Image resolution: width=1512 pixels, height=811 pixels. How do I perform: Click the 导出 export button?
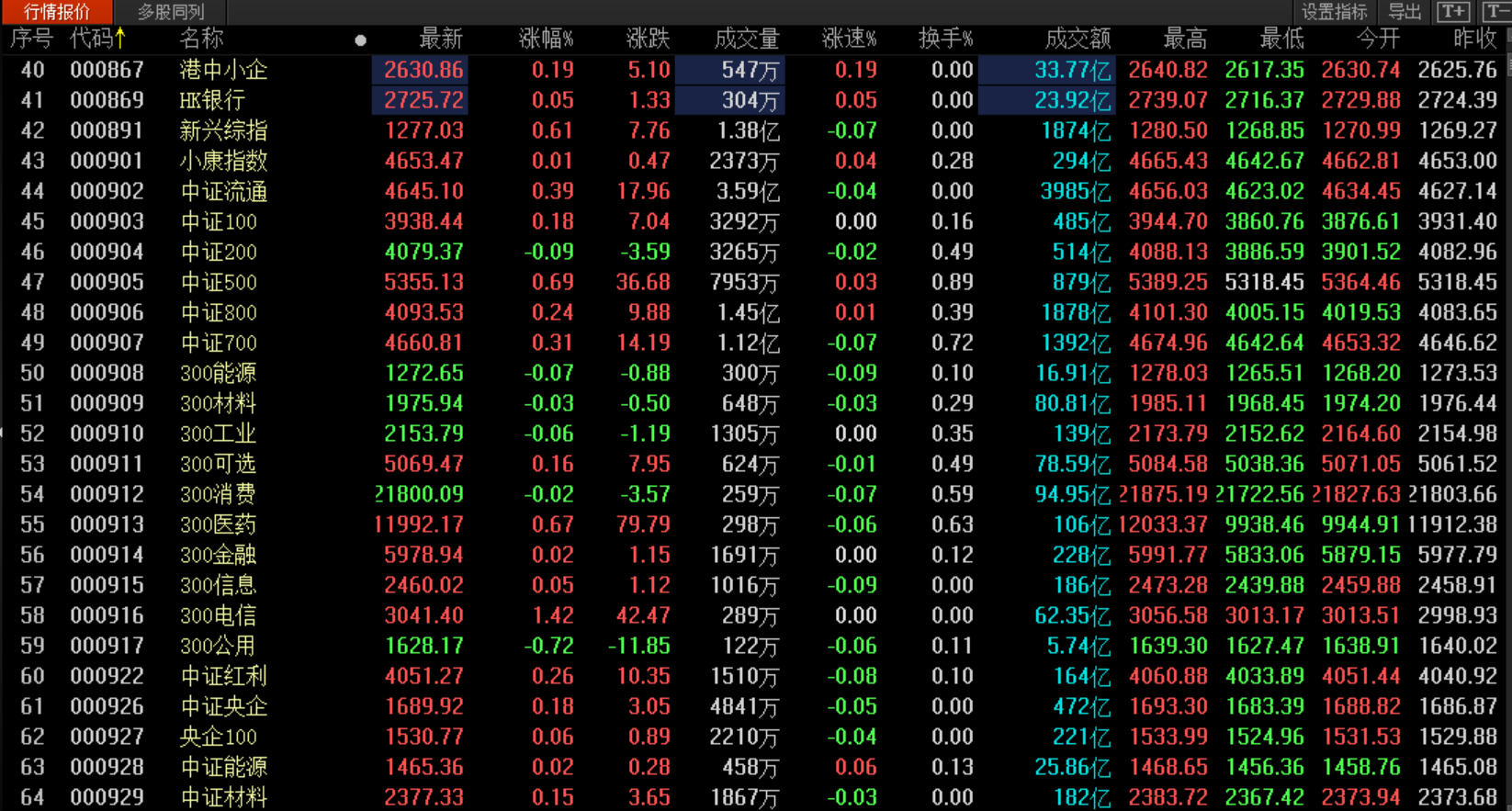click(x=1404, y=12)
